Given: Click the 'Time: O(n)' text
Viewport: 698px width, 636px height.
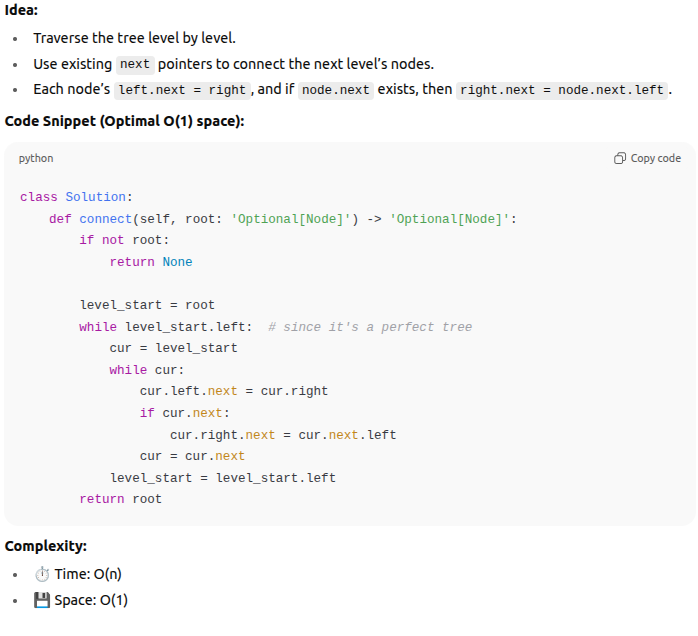Looking at the screenshot, I should tap(88, 574).
